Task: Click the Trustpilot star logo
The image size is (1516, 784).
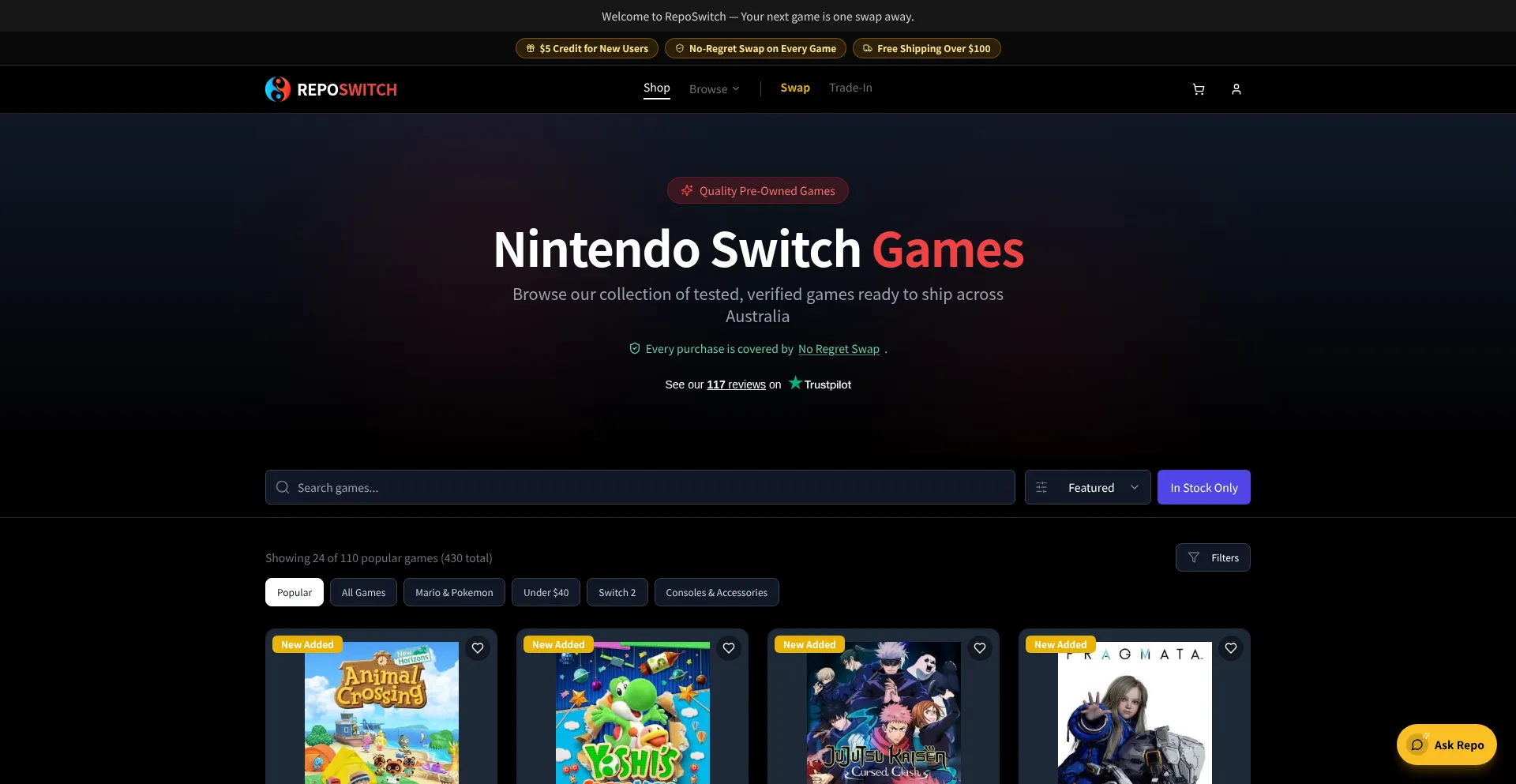Action: [795, 383]
